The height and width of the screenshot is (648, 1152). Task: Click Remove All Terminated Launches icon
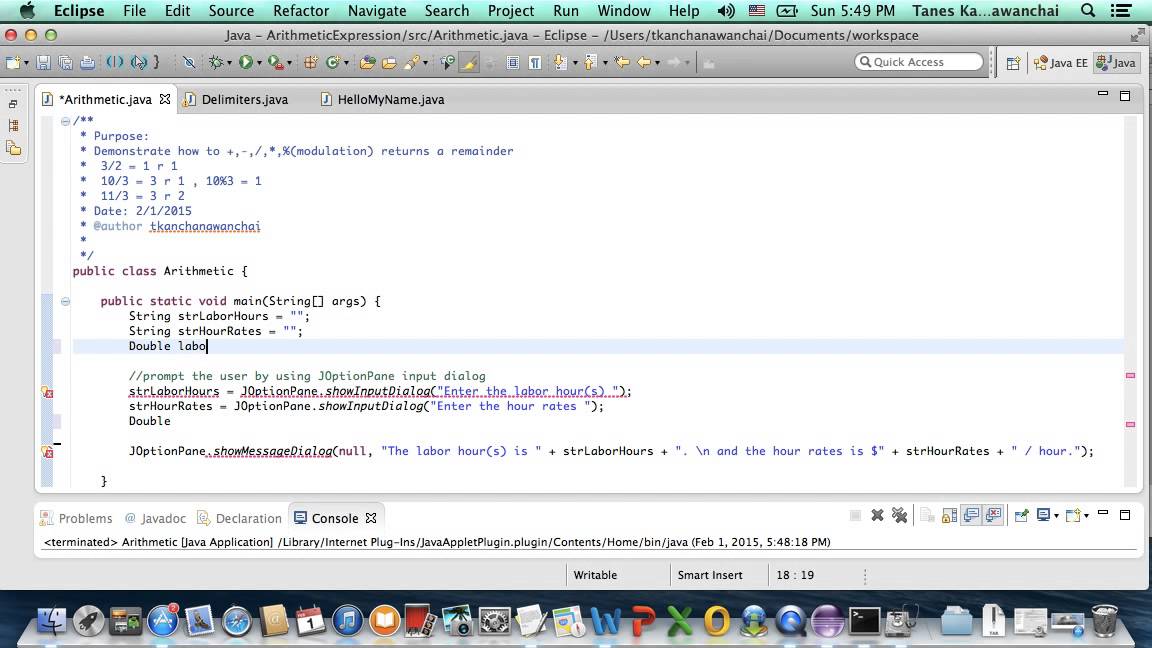pos(899,516)
